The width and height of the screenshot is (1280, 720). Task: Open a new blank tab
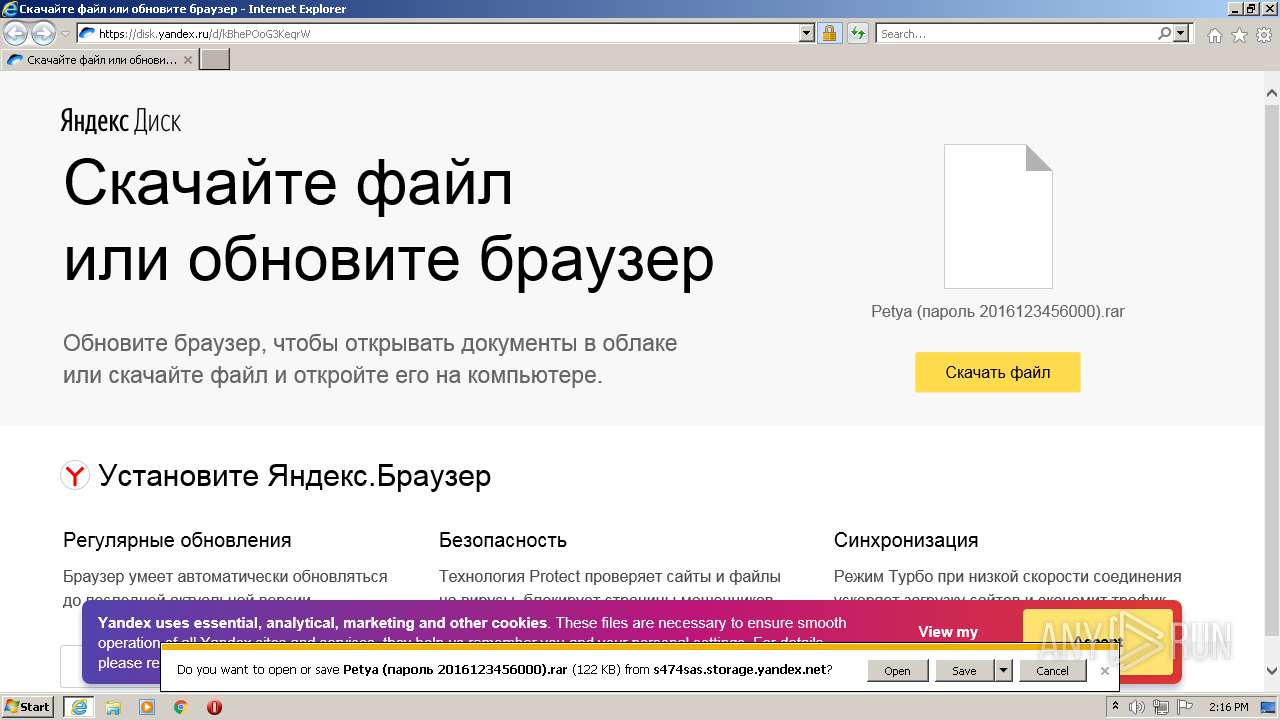(215, 60)
